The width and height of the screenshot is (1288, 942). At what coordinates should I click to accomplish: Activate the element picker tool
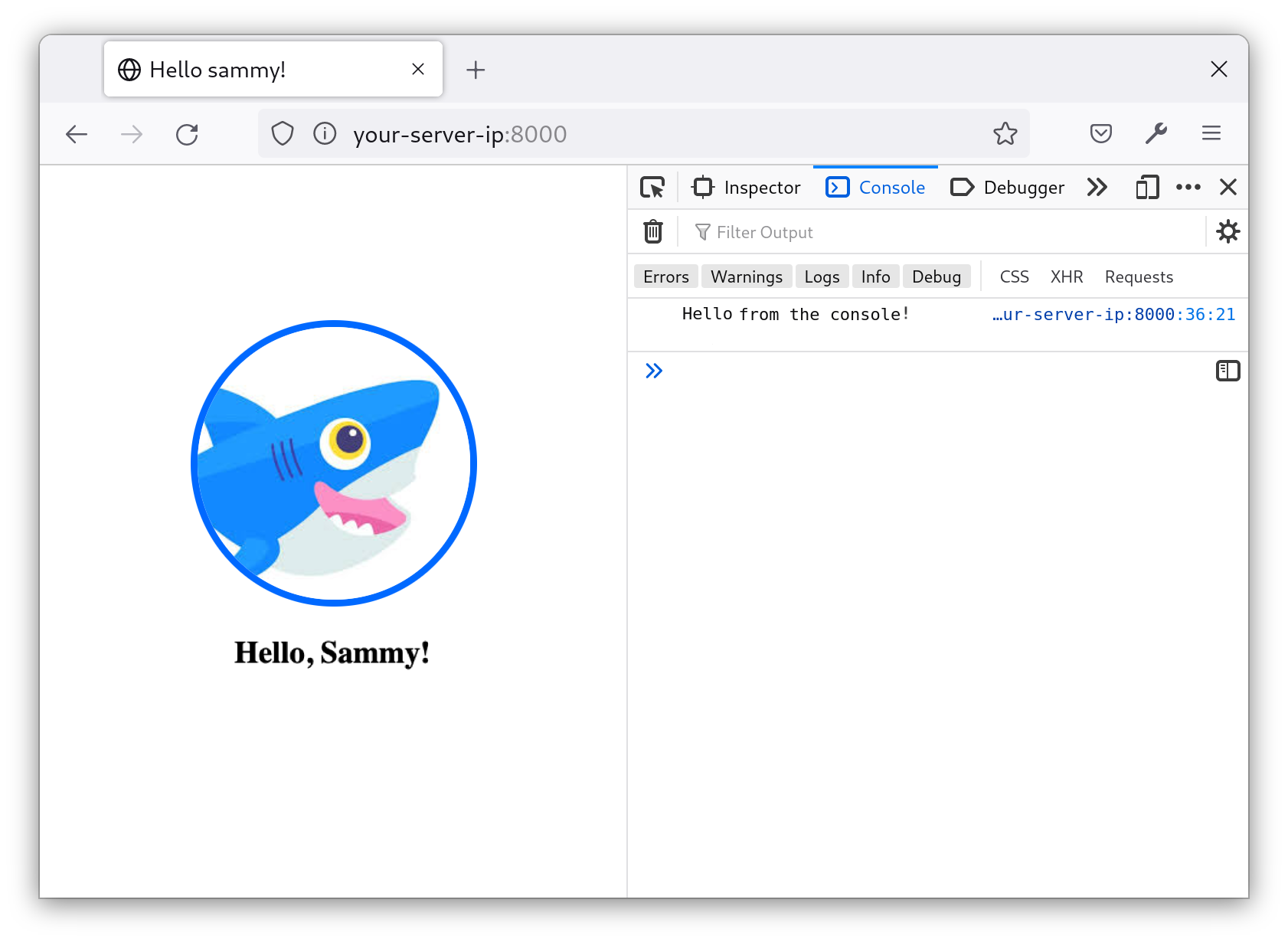click(x=652, y=188)
